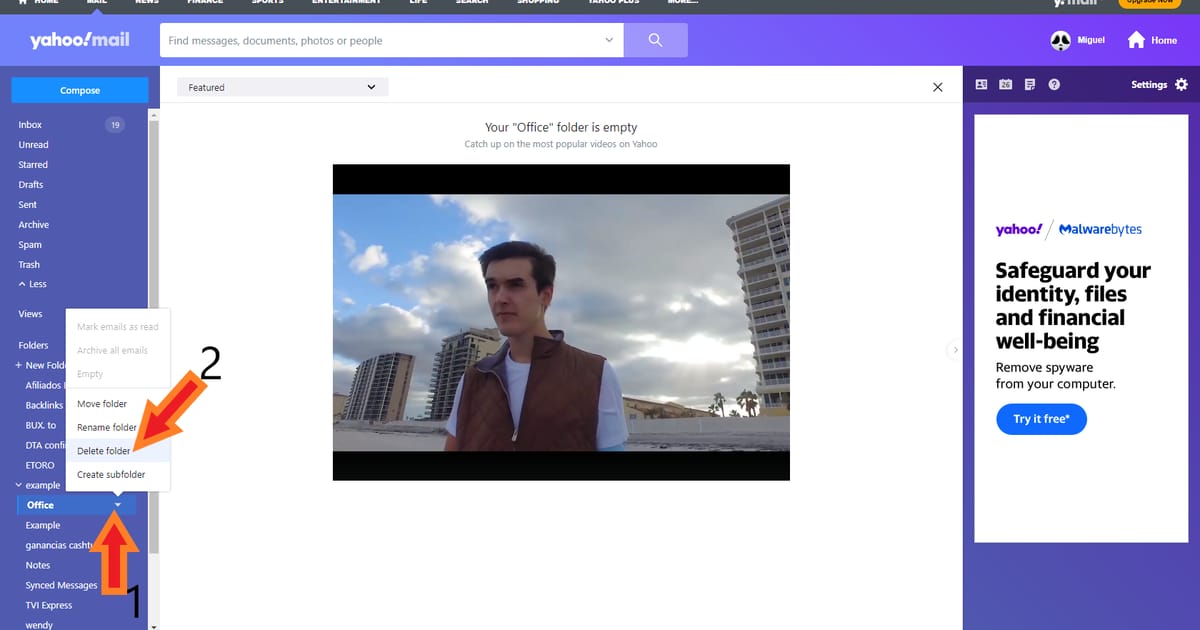The width and height of the screenshot is (1200, 630).
Task: Click the Home house icon
Action: (1136, 40)
